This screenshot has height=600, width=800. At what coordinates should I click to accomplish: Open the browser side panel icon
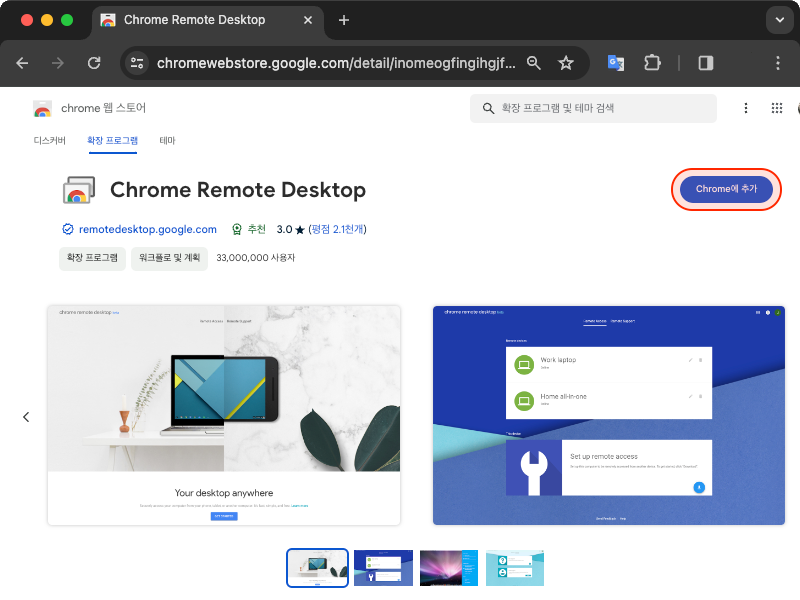(705, 62)
